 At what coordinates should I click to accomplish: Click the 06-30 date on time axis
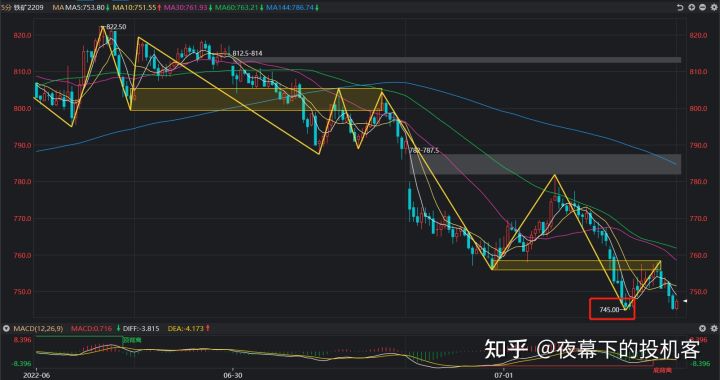click(233, 375)
